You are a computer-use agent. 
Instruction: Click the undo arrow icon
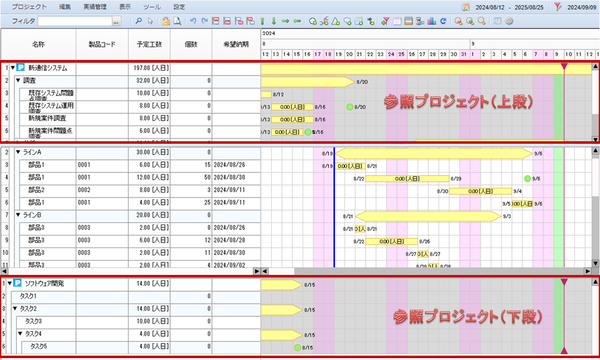(x=193, y=21)
